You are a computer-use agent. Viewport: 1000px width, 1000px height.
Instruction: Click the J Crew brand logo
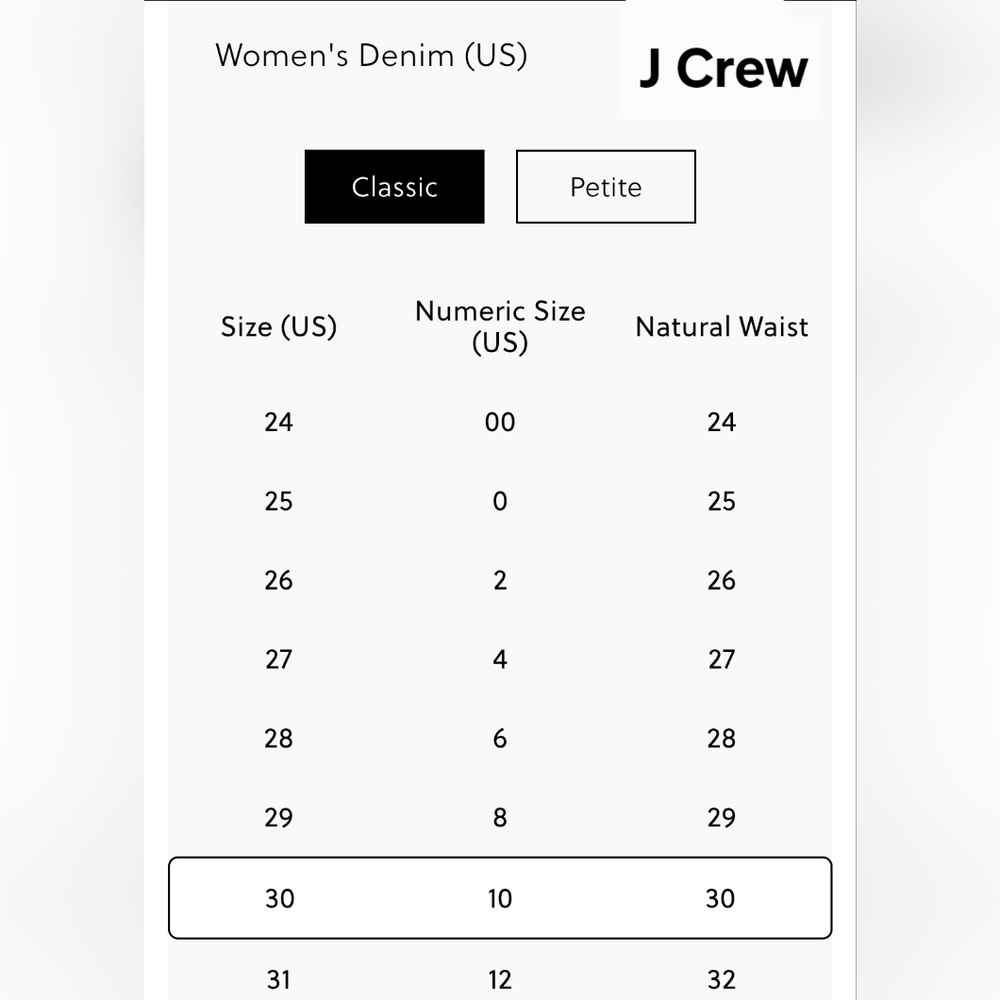[722, 68]
